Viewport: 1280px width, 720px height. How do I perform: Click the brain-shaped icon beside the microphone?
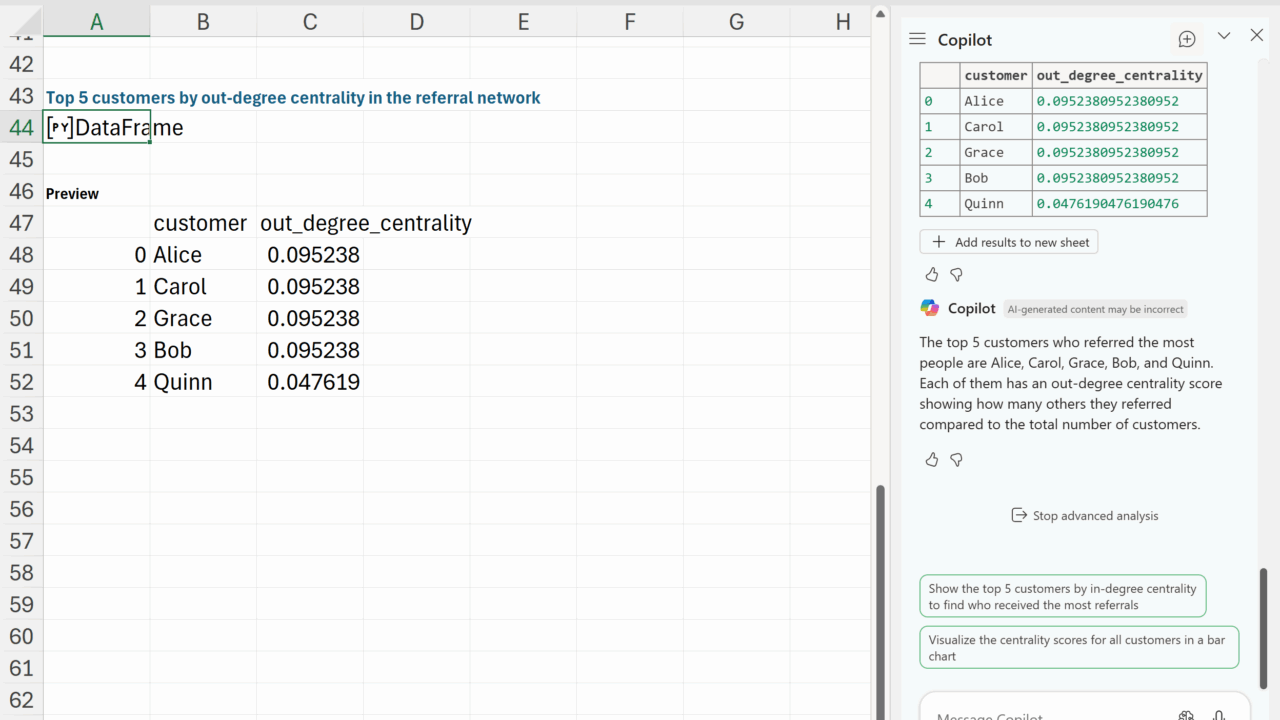[1186, 715]
